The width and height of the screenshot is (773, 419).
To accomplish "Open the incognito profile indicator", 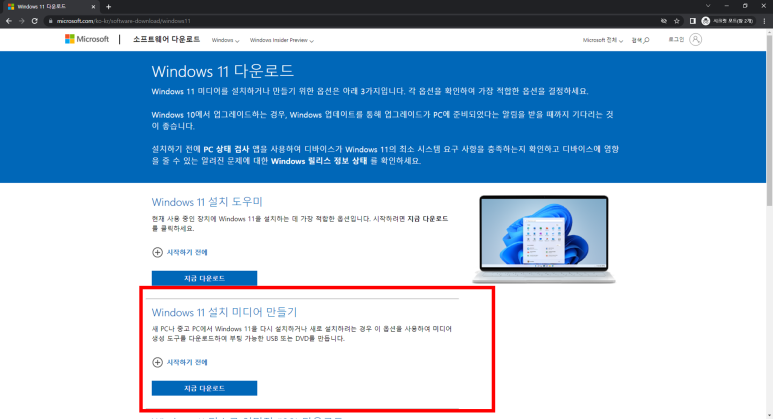I will (x=728, y=21).
